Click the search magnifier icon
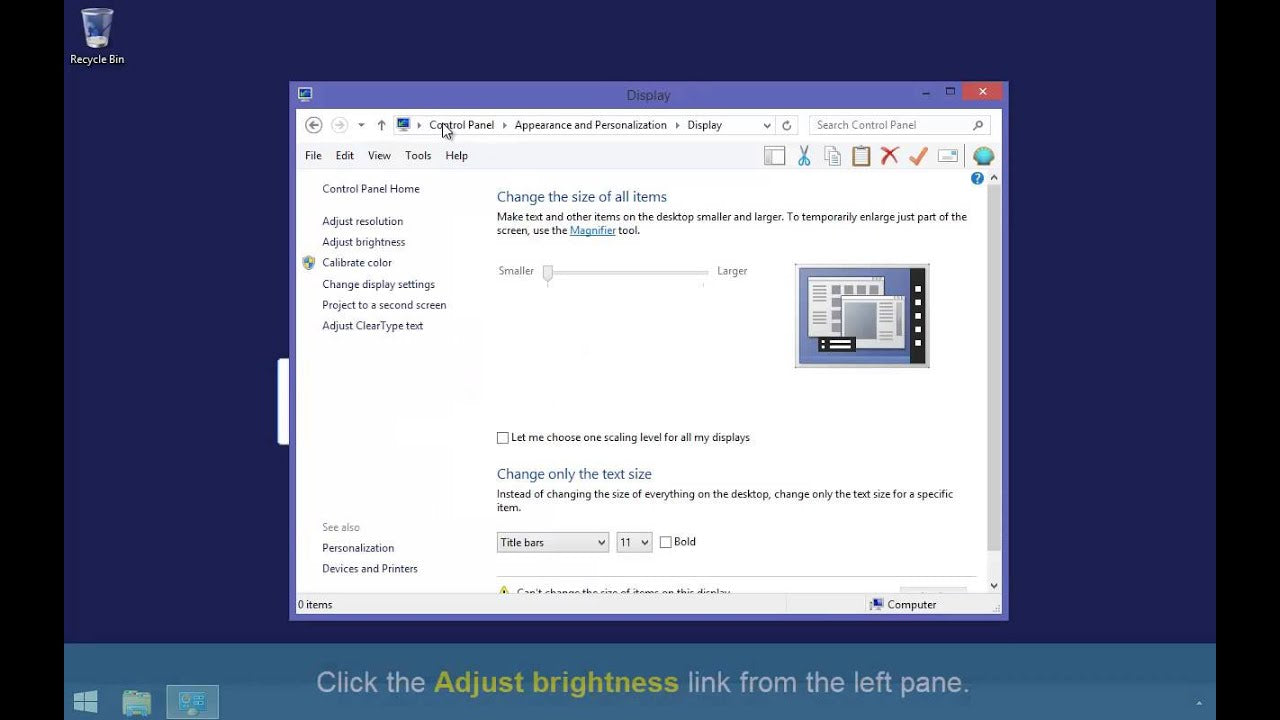Image resolution: width=1280 pixels, height=720 pixels. (978, 125)
